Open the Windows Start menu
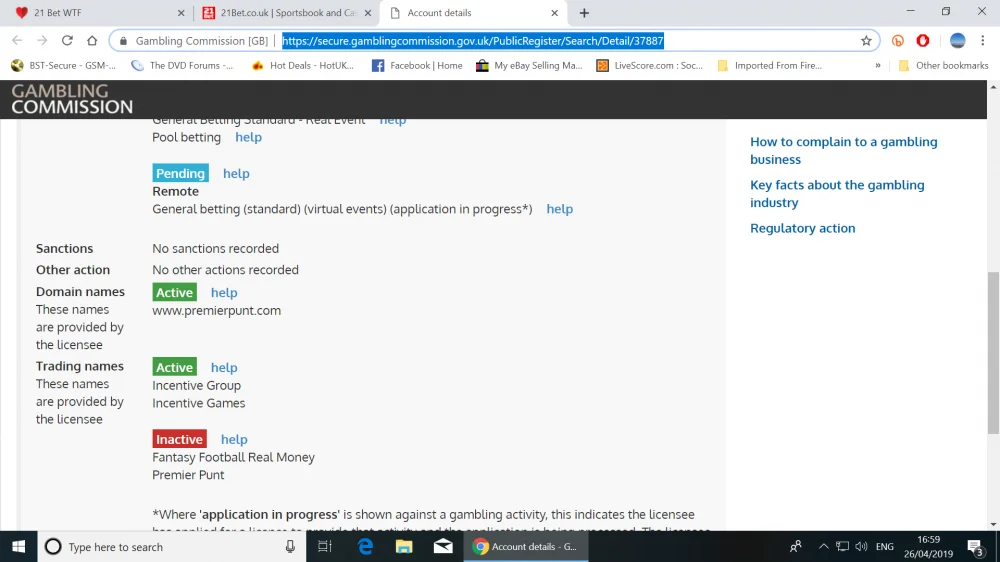This screenshot has width=1000, height=562. click(x=18, y=547)
